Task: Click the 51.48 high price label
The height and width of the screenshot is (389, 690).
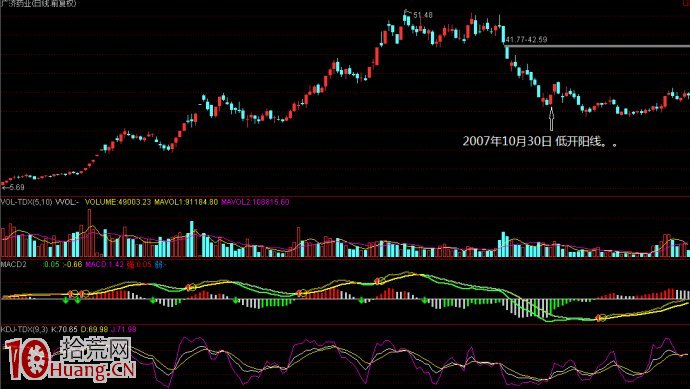Action: click(x=423, y=15)
